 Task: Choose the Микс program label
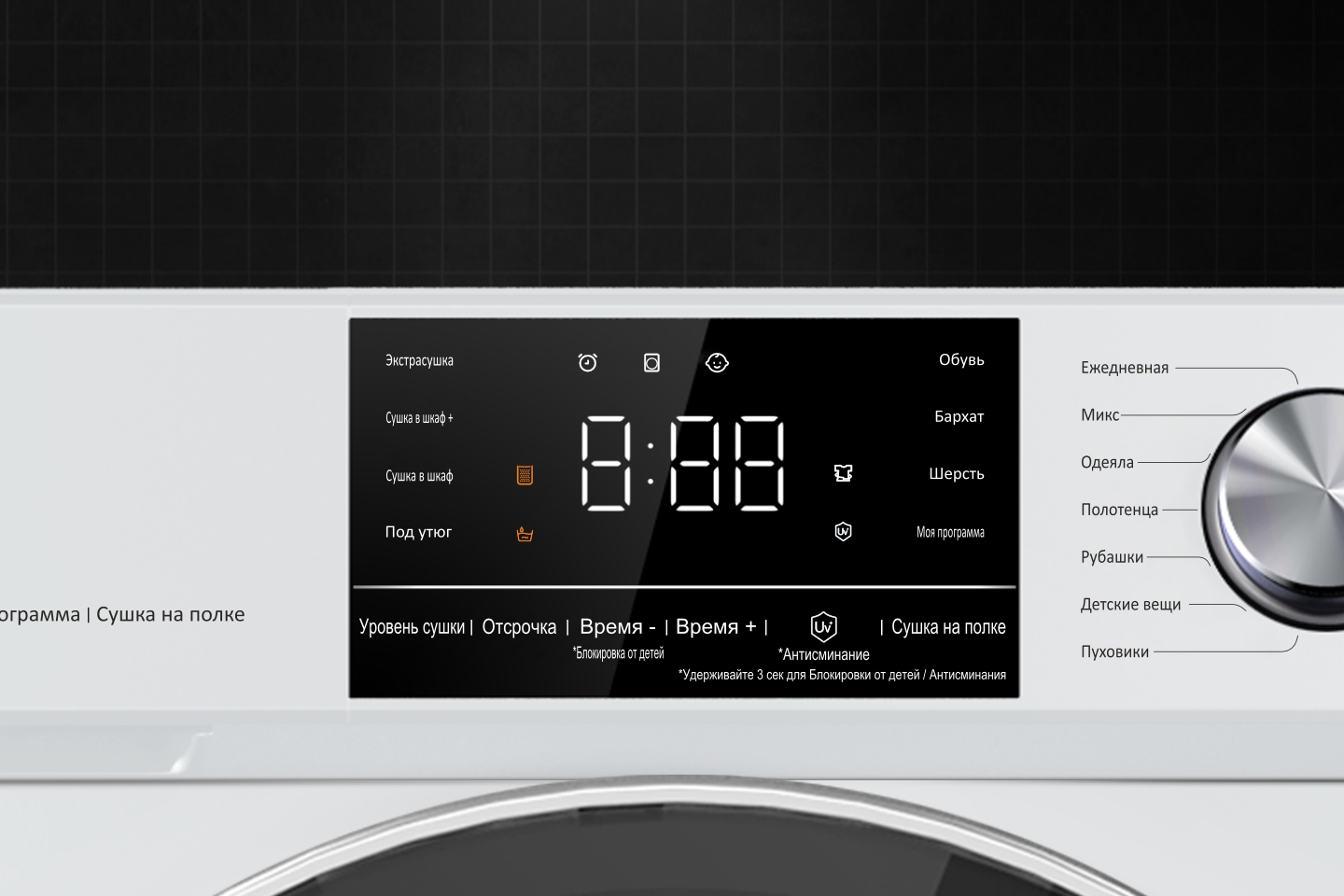click(1099, 415)
